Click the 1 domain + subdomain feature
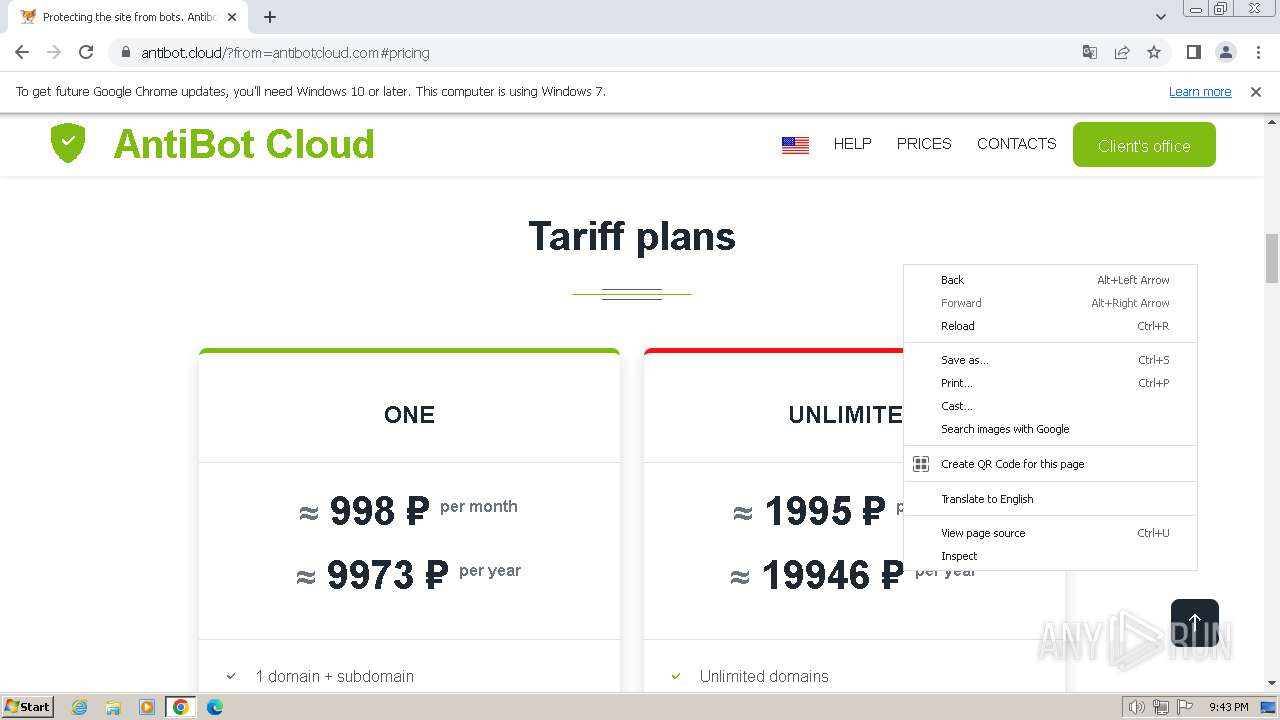Viewport: 1280px width, 720px height. pos(334,676)
